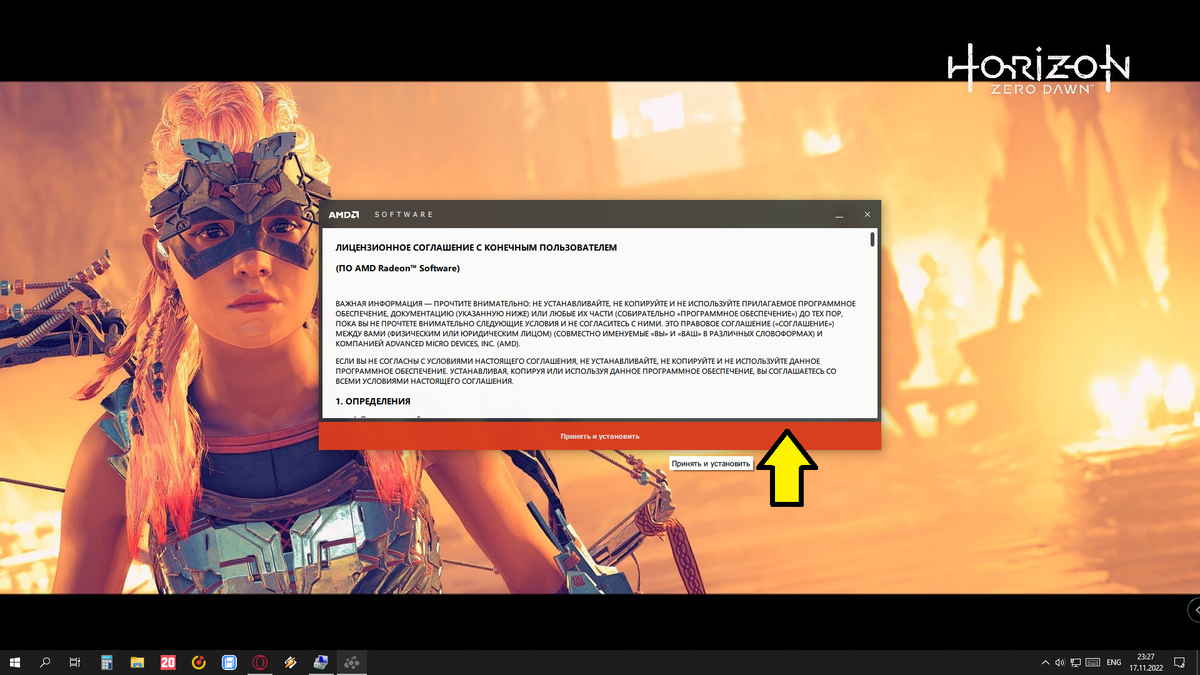Open the blue floppy-disk app on taskbar
Viewport: 1200px width, 675px height.
click(229, 662)
